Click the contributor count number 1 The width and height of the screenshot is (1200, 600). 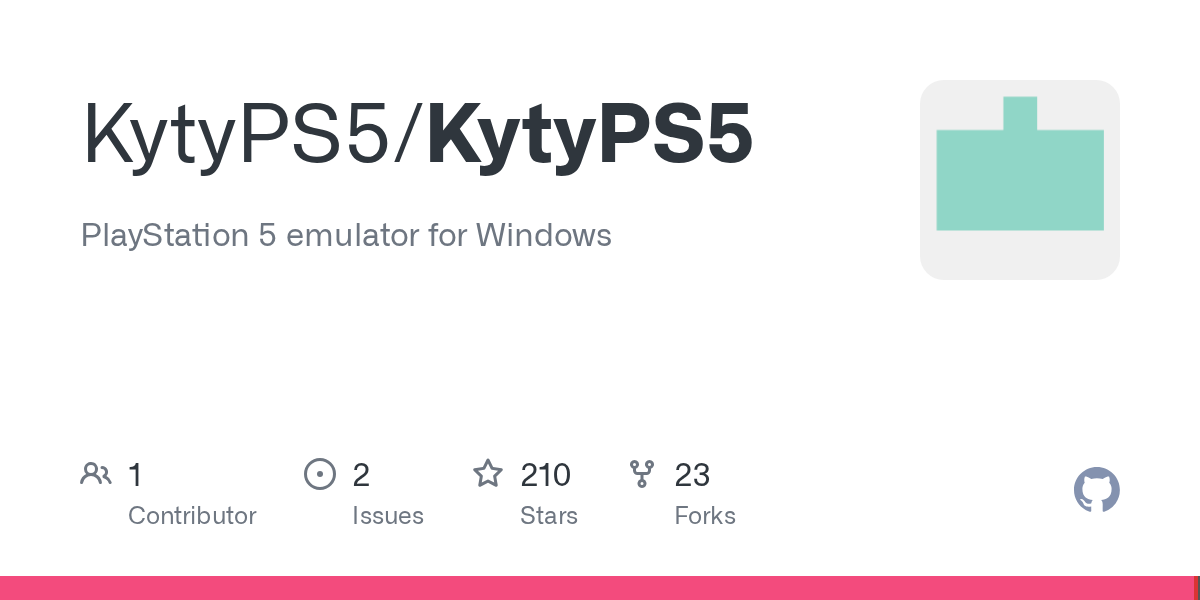(x=136, y=475)
